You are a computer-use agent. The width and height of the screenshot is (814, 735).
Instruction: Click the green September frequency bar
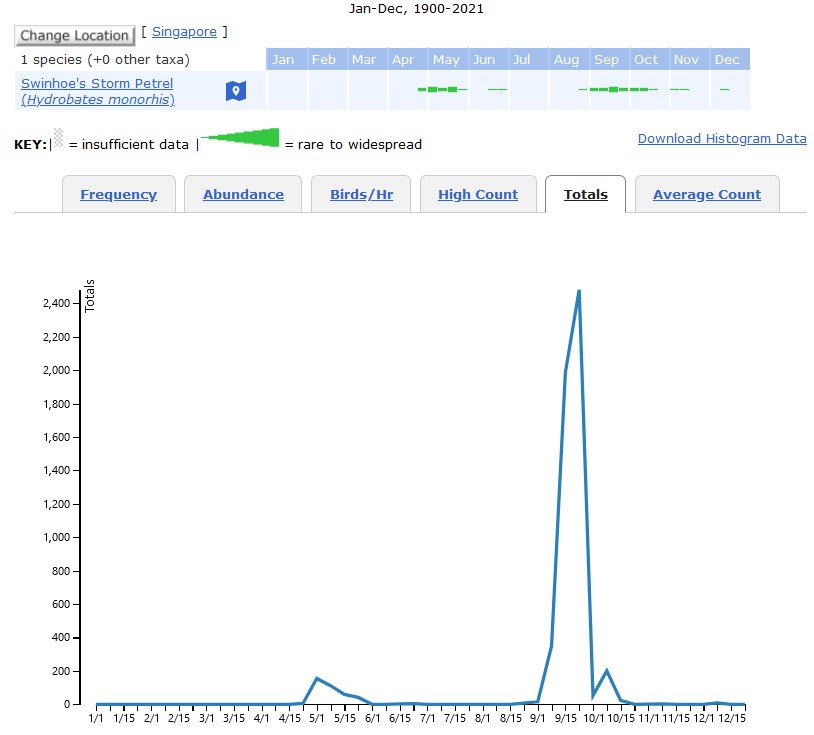610,90
